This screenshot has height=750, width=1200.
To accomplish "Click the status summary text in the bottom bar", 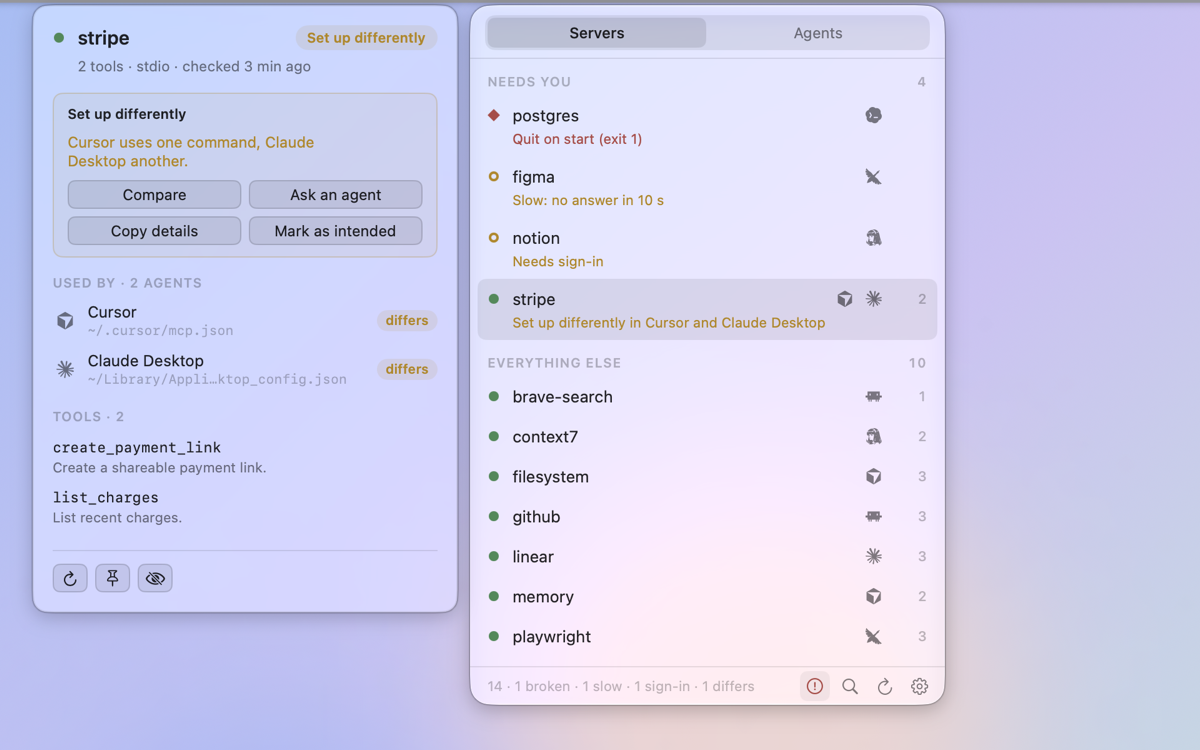I will [621, 686].
